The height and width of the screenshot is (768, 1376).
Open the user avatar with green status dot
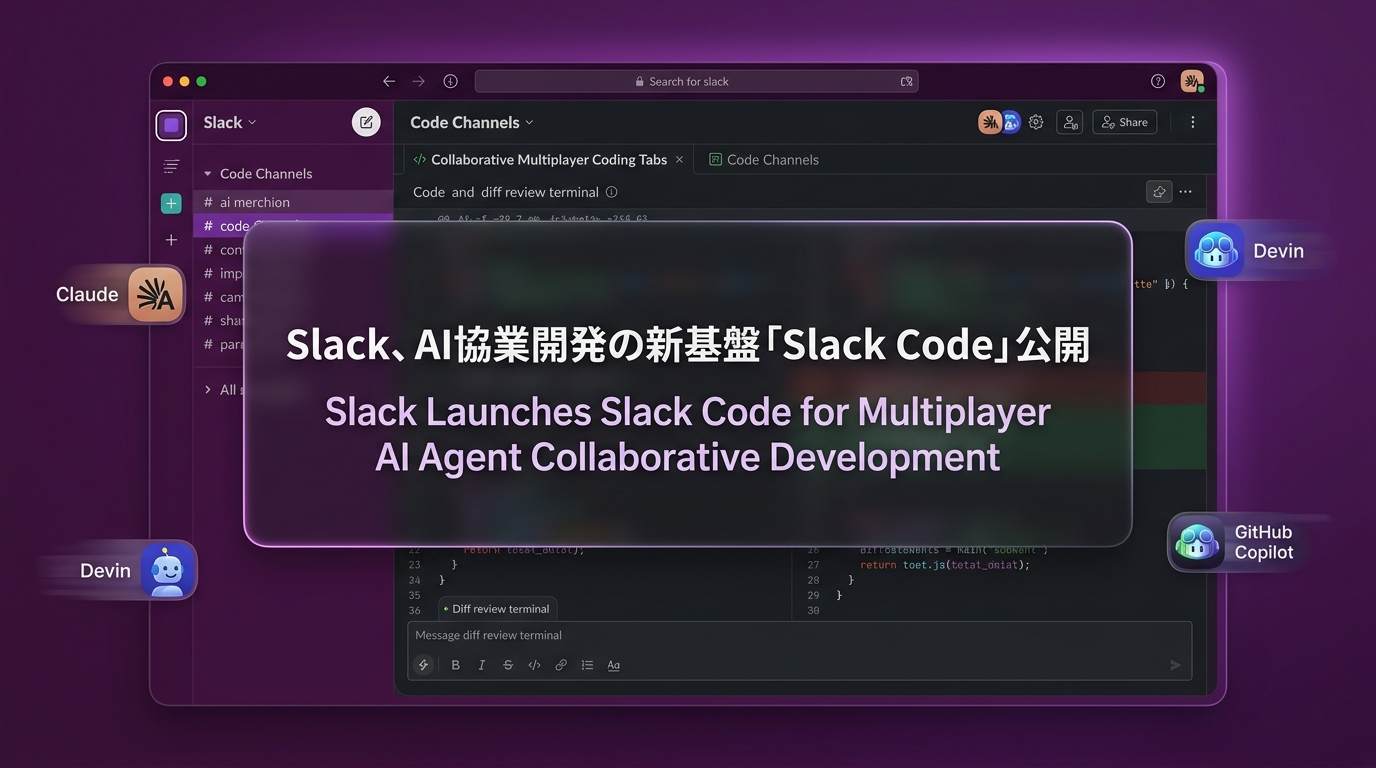pyautogui.click(x=1192, y=81)
